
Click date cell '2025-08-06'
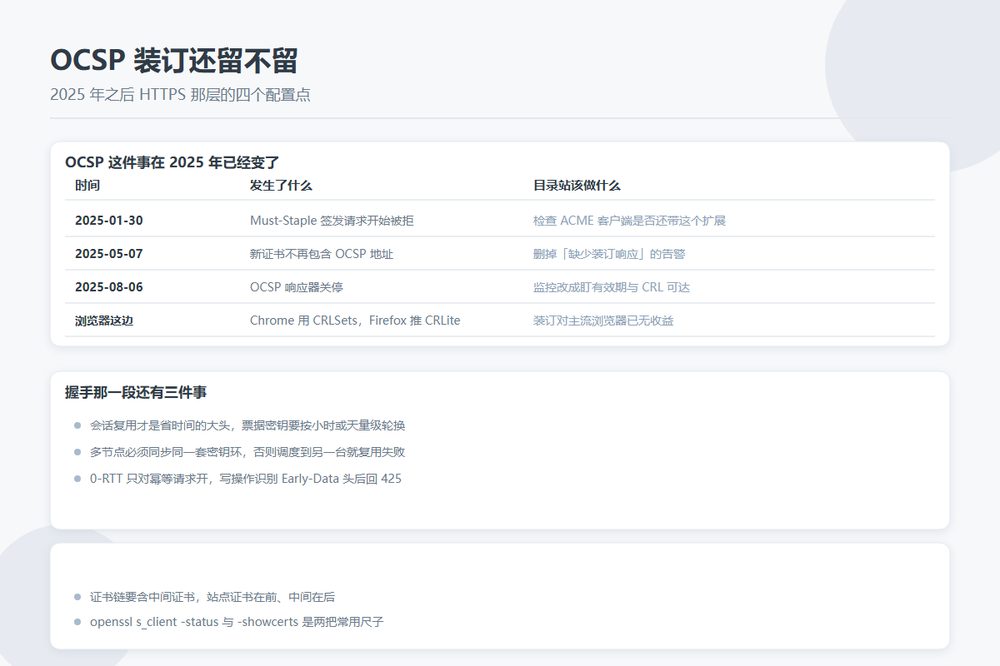coord(109,286)
